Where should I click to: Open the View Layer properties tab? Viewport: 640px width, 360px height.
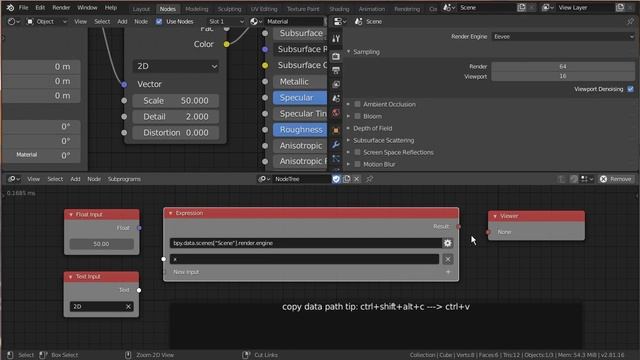336,84
